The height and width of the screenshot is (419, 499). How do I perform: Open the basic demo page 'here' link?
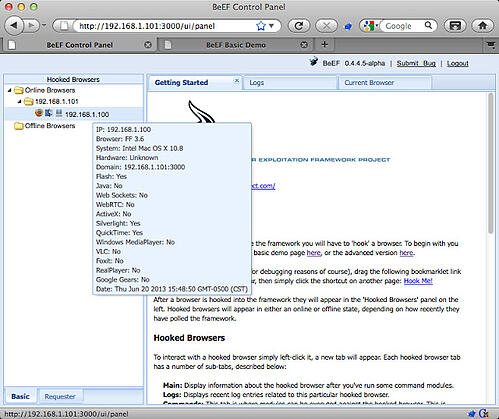click(x=313, y=253)
